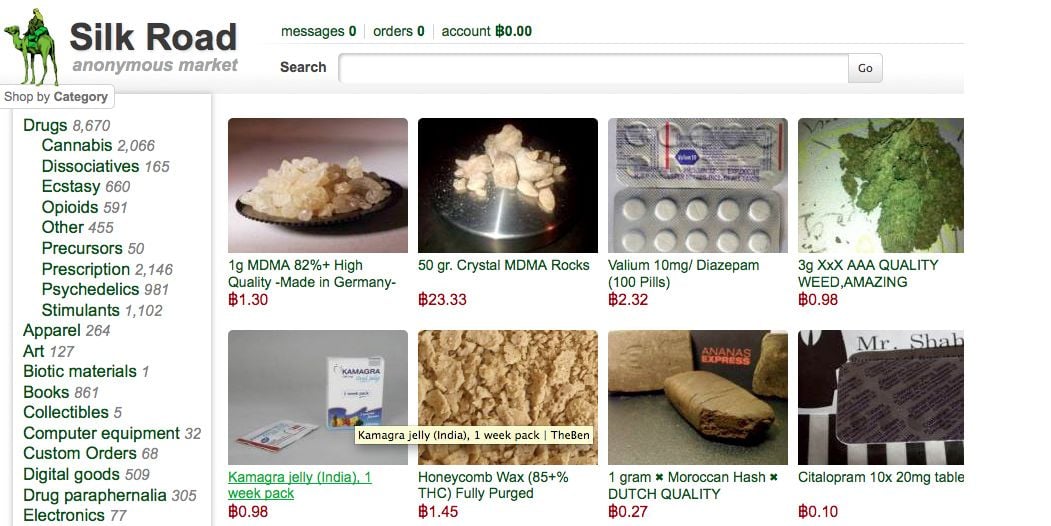Open the Crystal MDMA Rocks product image

tap(507, 186)
